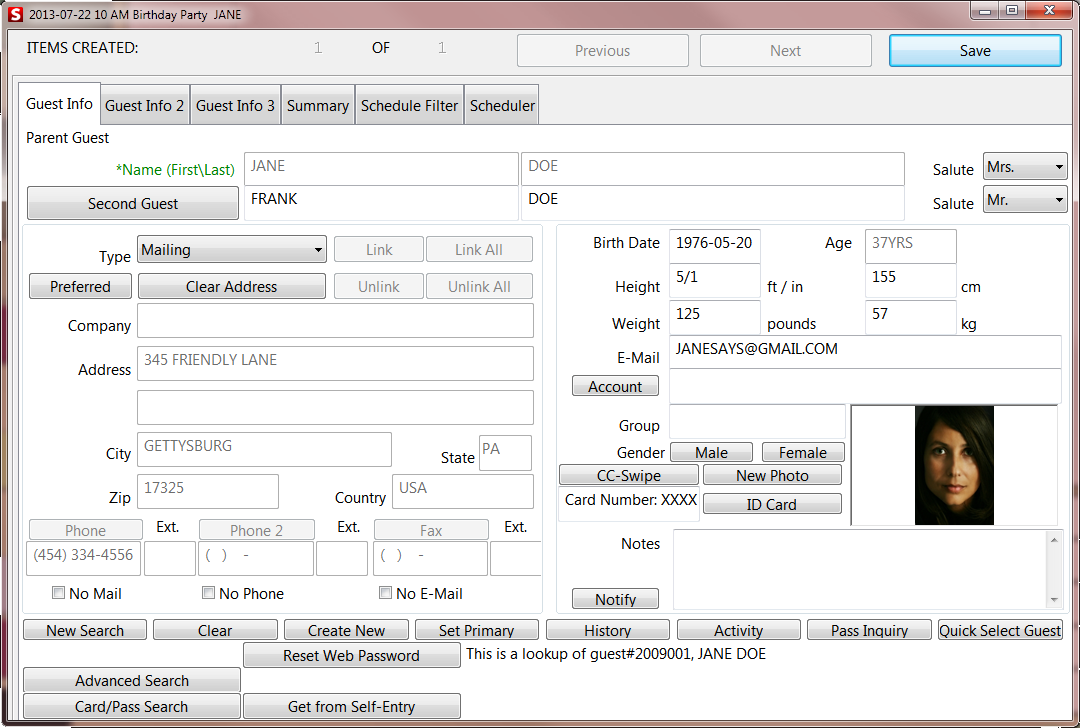Set gender to Female
The width and height of the screenshot is (1080, 728).
pyautogui.click(x=803, y=453)
